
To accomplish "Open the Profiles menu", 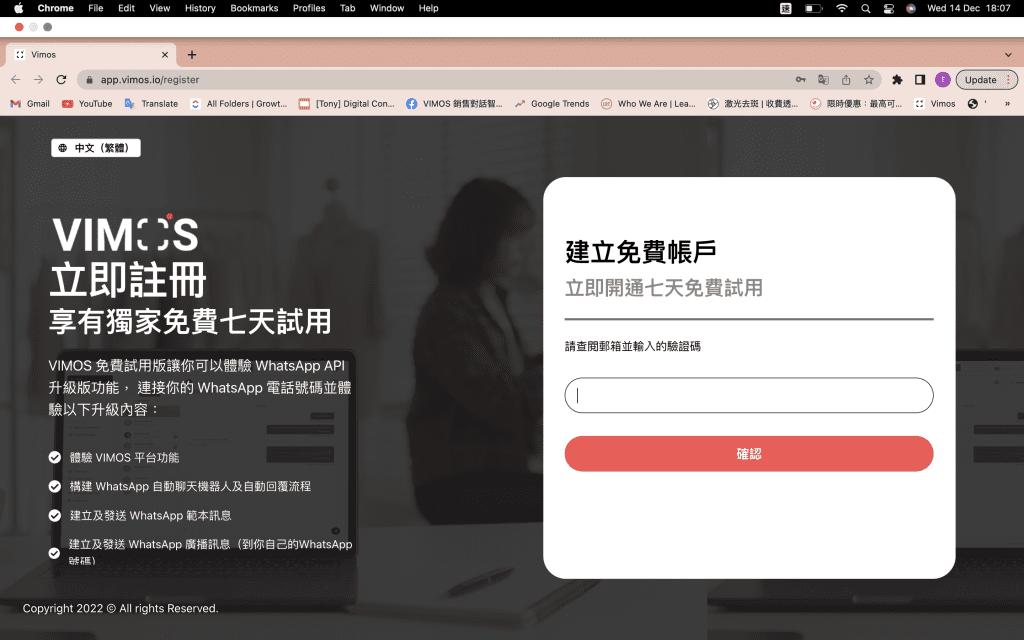I will tap(309, 8).
